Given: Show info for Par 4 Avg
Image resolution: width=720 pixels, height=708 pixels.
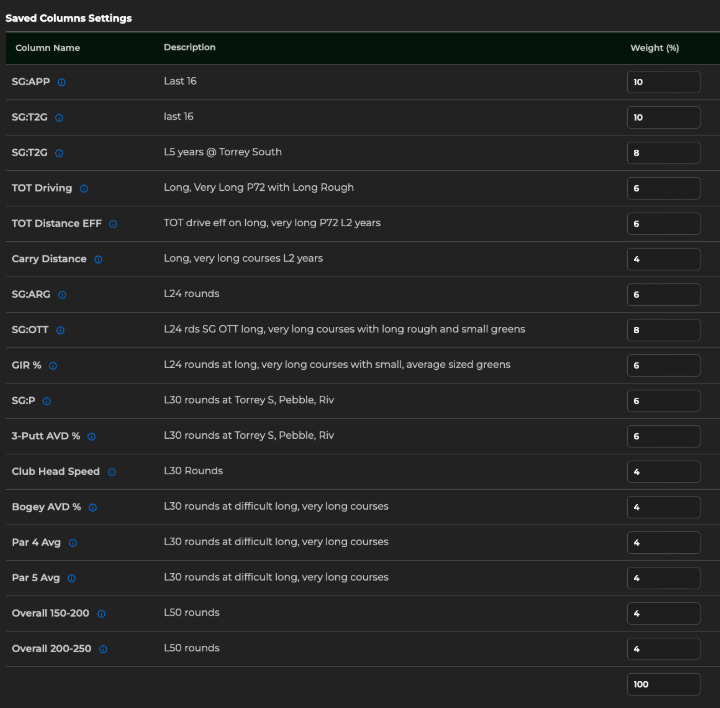Looking at the screenshot, I should click(73, 543).
